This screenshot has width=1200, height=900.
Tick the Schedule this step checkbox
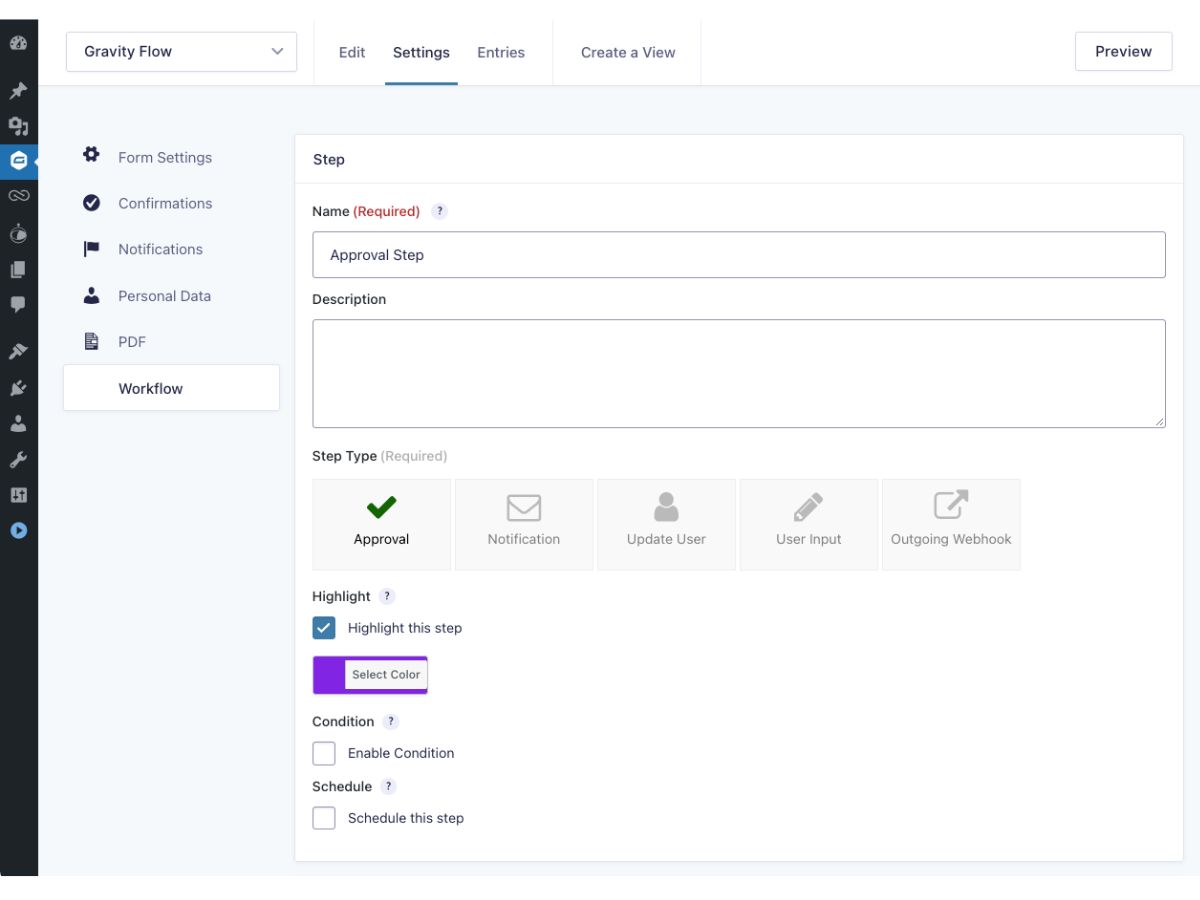tap(324, 818)
